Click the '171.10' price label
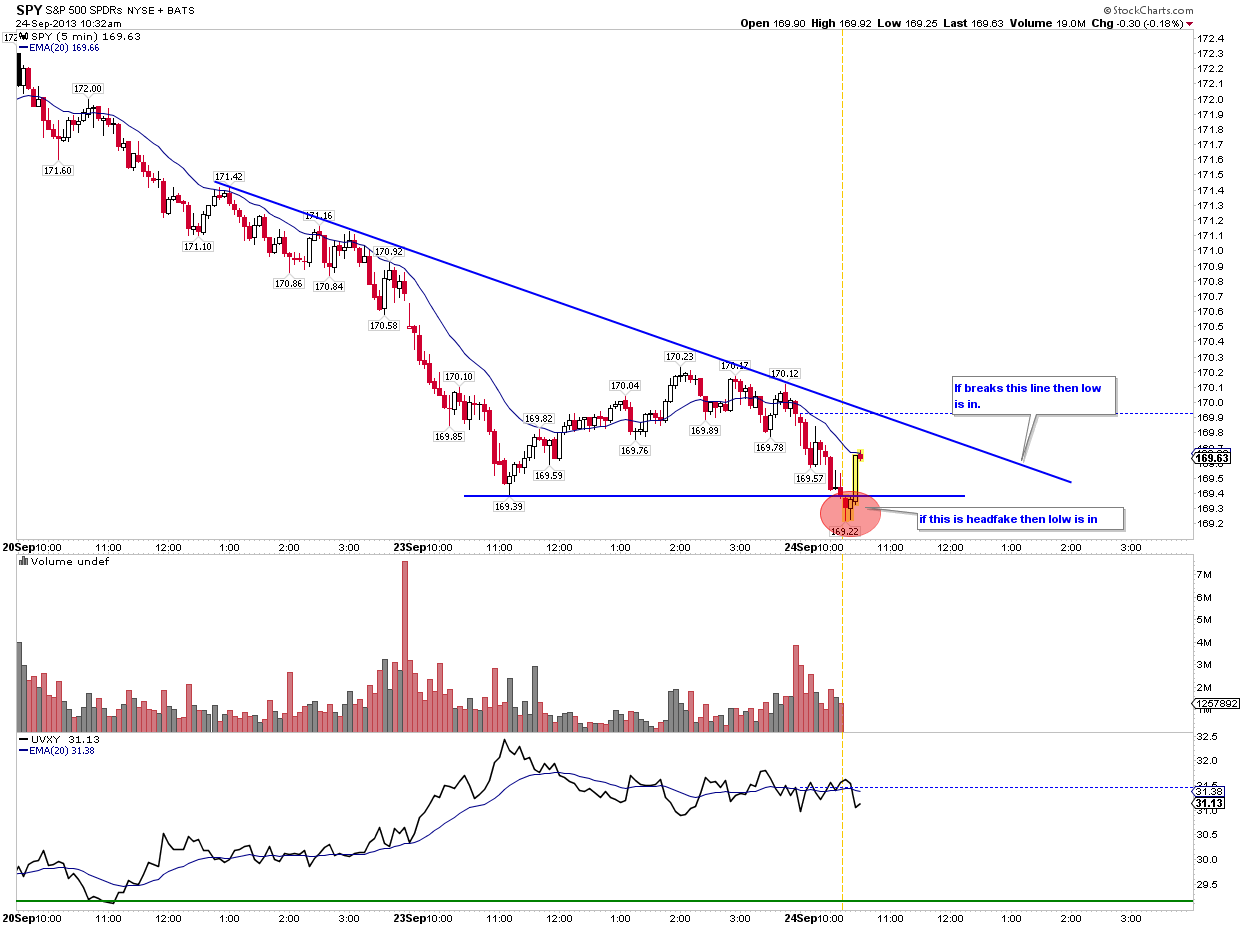 (x=197, y=246)
